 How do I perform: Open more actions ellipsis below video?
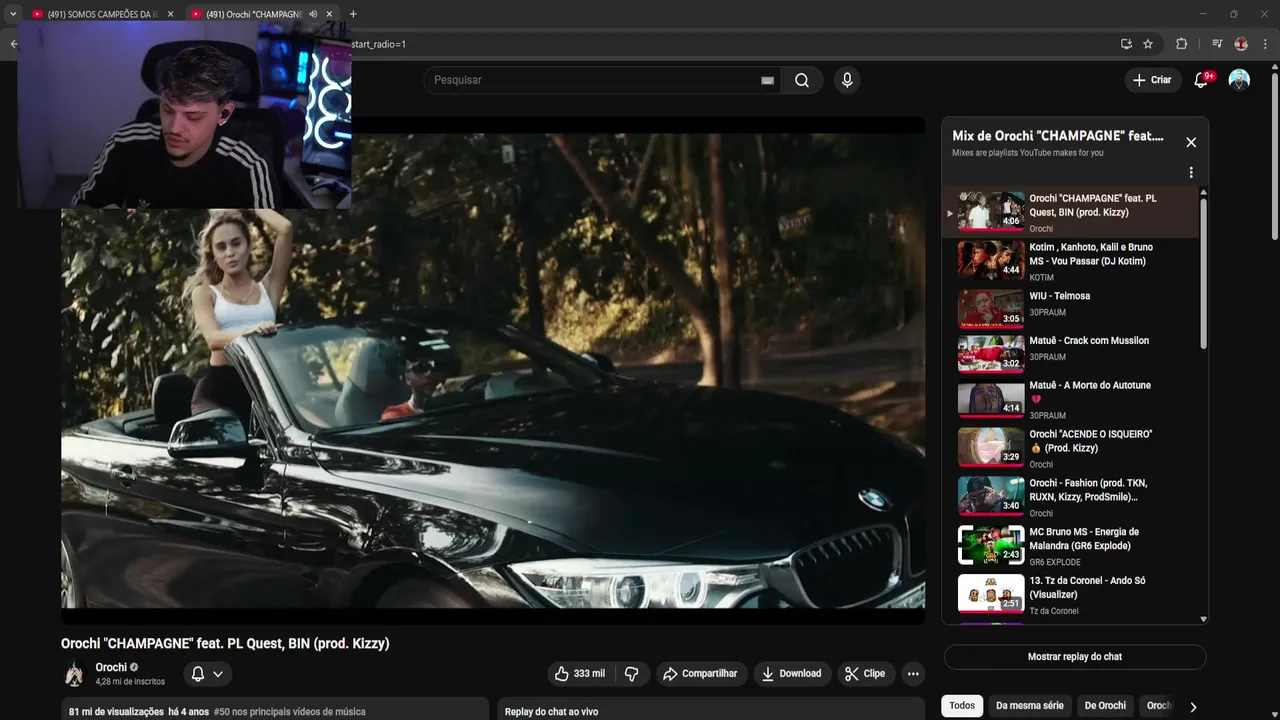(x=913, y=674)
